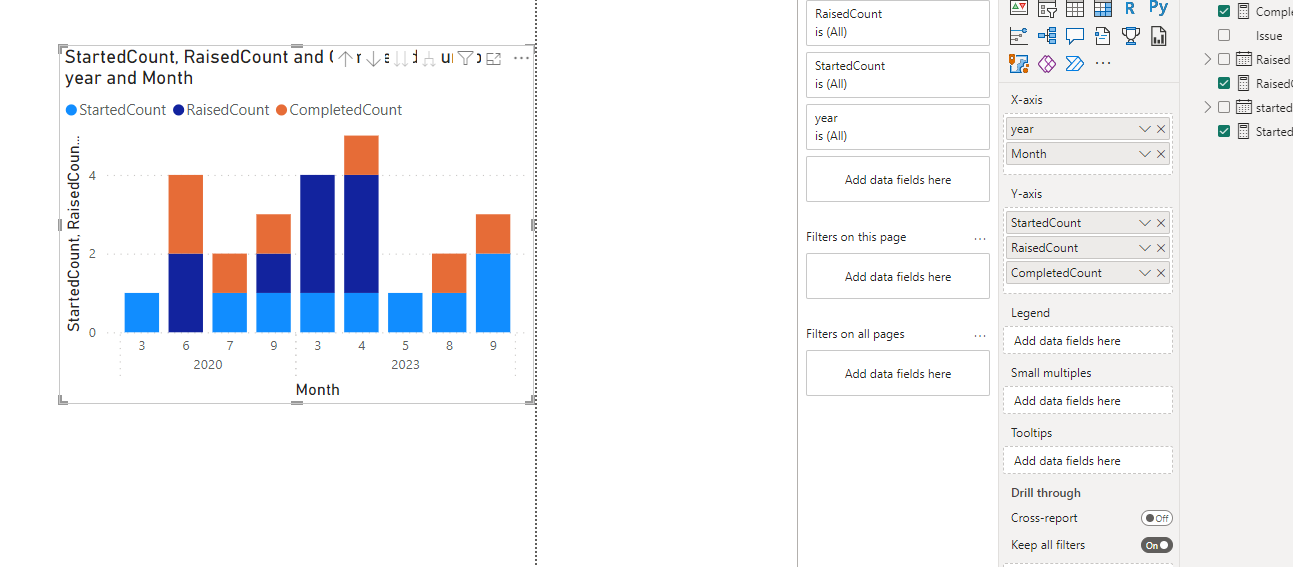Open the Filter icon on chart header

465,59
